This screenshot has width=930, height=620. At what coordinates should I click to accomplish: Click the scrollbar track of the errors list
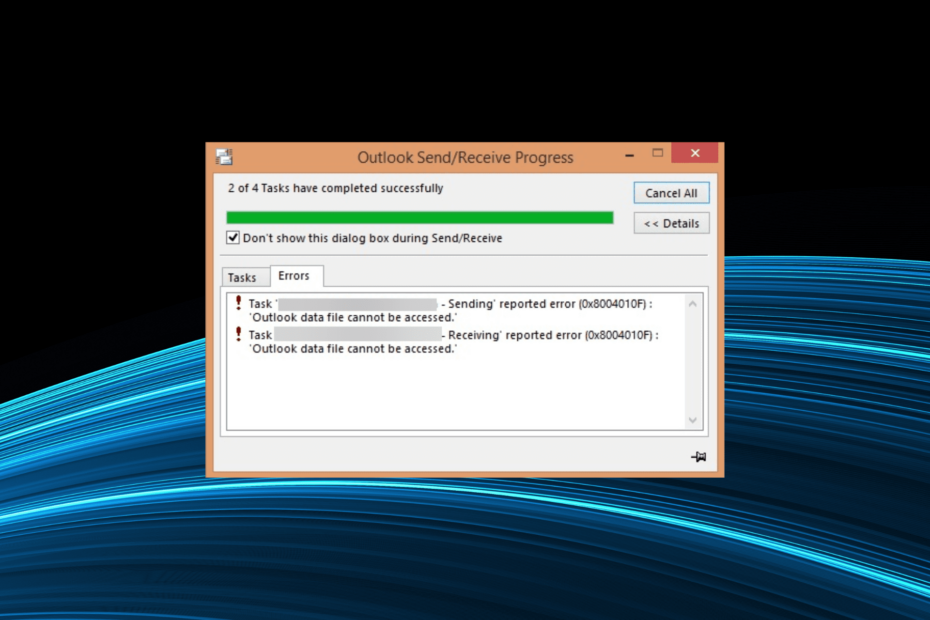[x=692, y=360]
